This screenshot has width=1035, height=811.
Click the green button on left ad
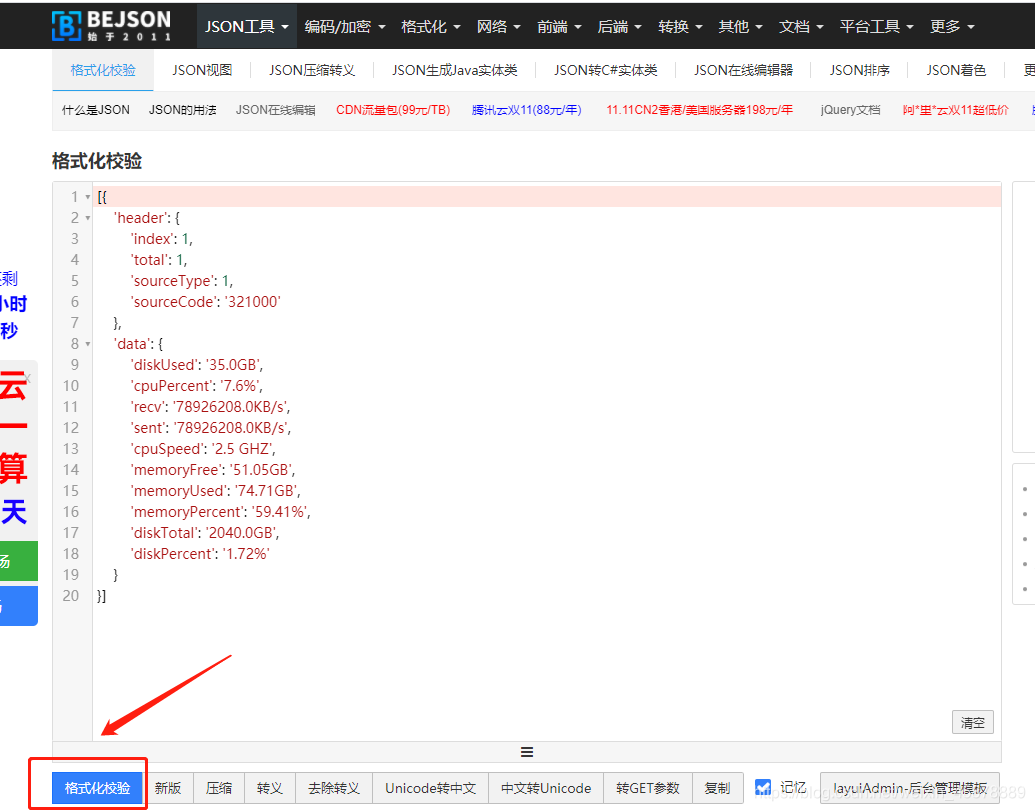[18, 561]
